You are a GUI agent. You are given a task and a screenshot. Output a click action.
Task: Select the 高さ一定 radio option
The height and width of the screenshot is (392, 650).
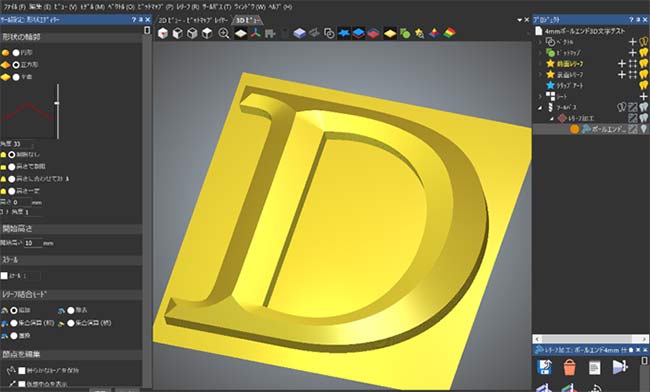pyautogui.click(x=12, y=191)
